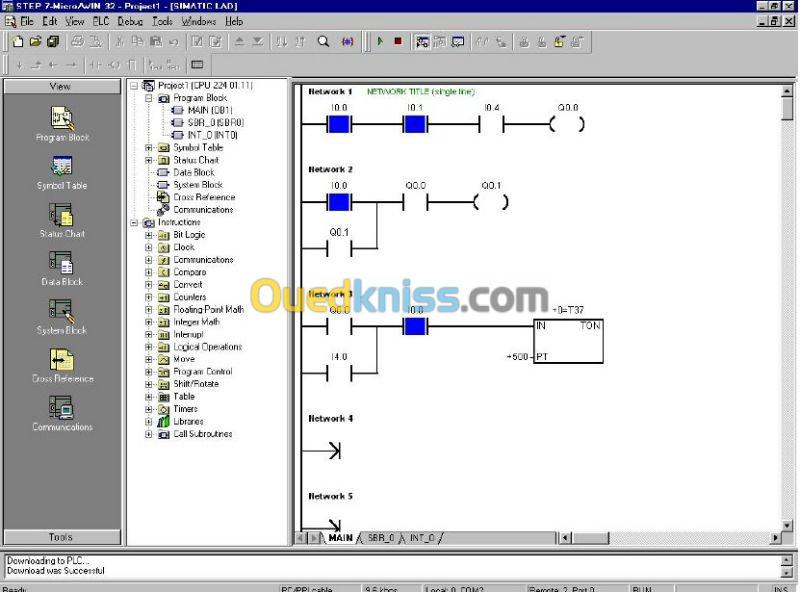This screenshot has height=592, width=800.
Task: Select Floating-Point Math in instruction tree
Action: [208, 309]
